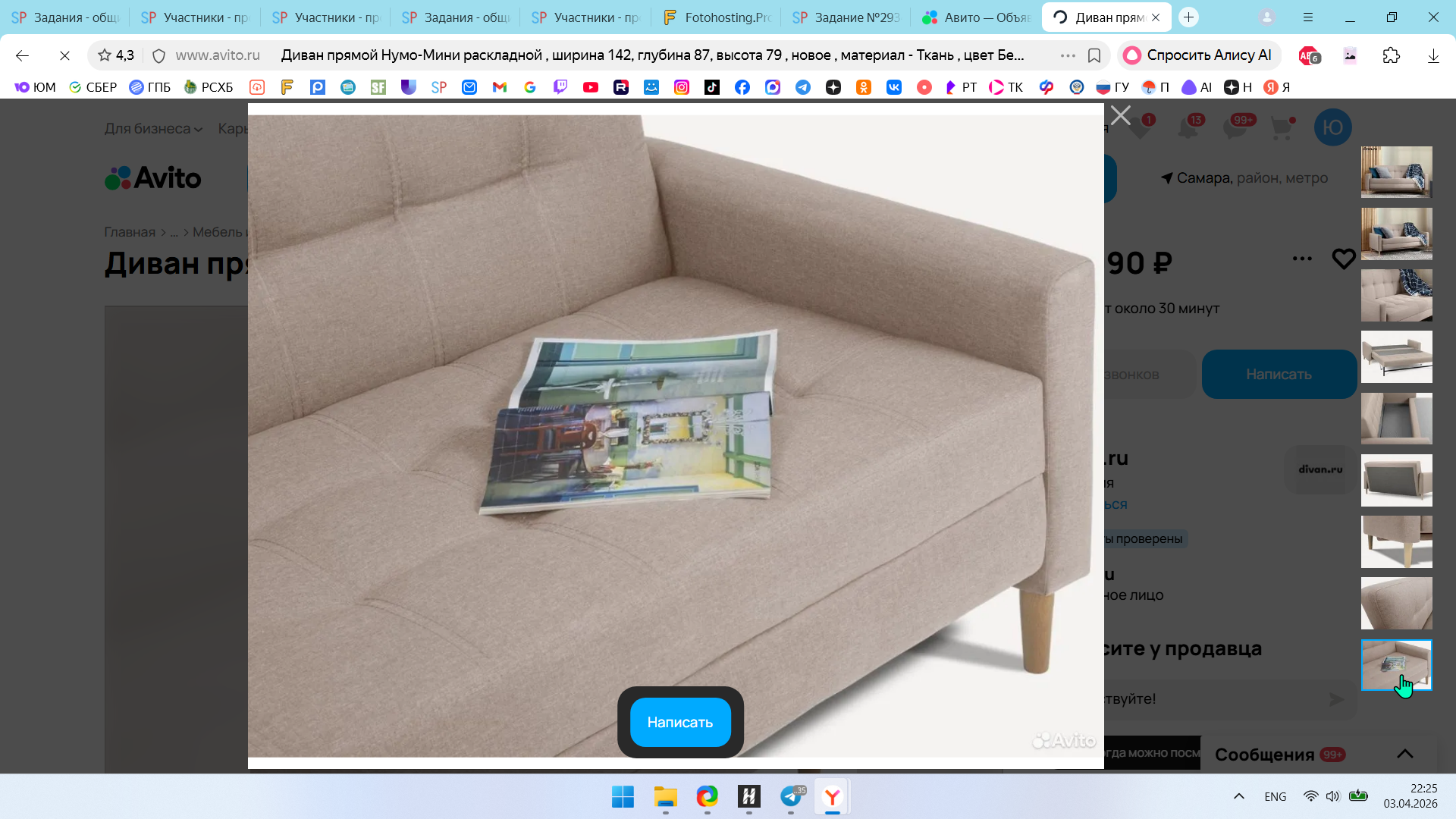
Task: Open the Для бизнеса dropdown
Action: (x=153, y=129)
